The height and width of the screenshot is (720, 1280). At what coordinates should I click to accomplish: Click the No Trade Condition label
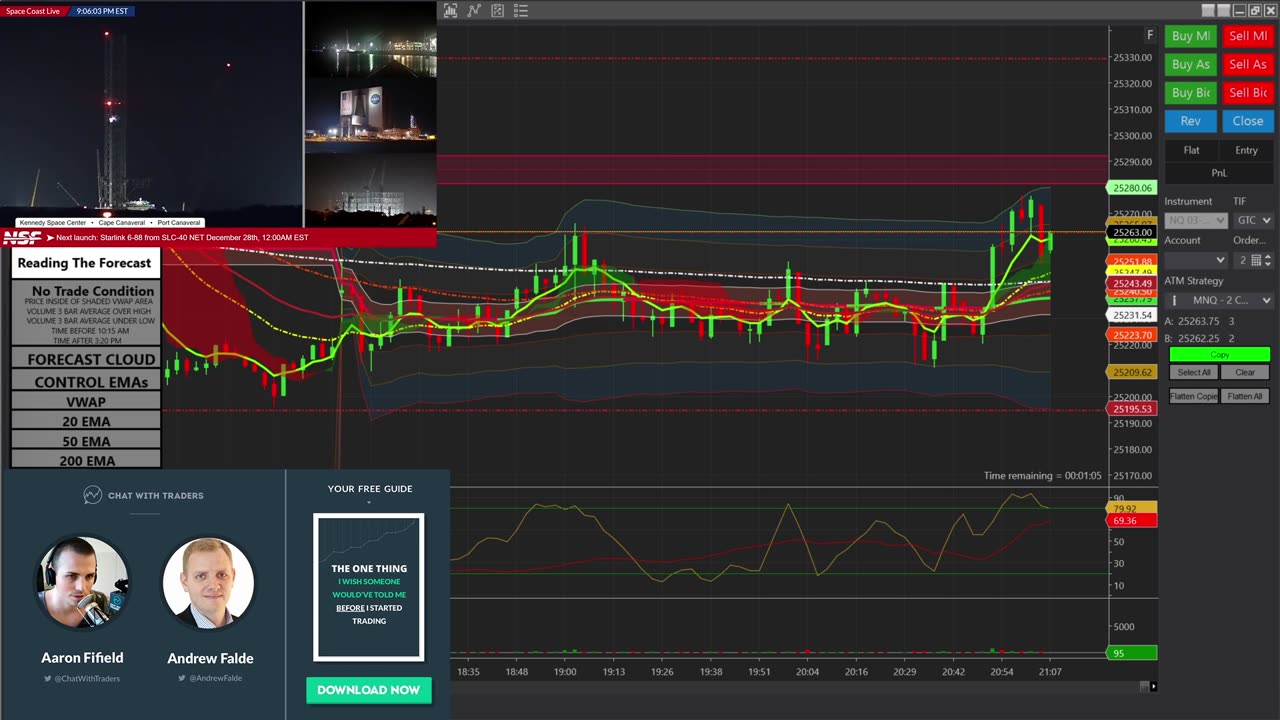pos(91,291)
